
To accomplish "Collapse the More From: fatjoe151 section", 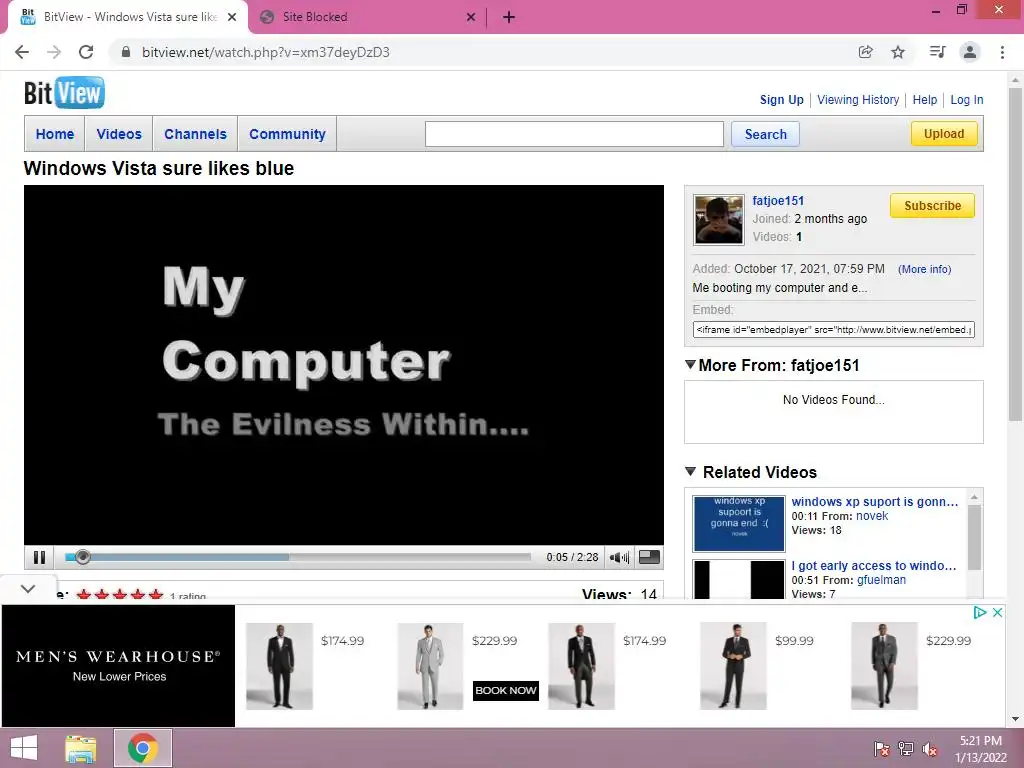I will [x=690, y=364].
